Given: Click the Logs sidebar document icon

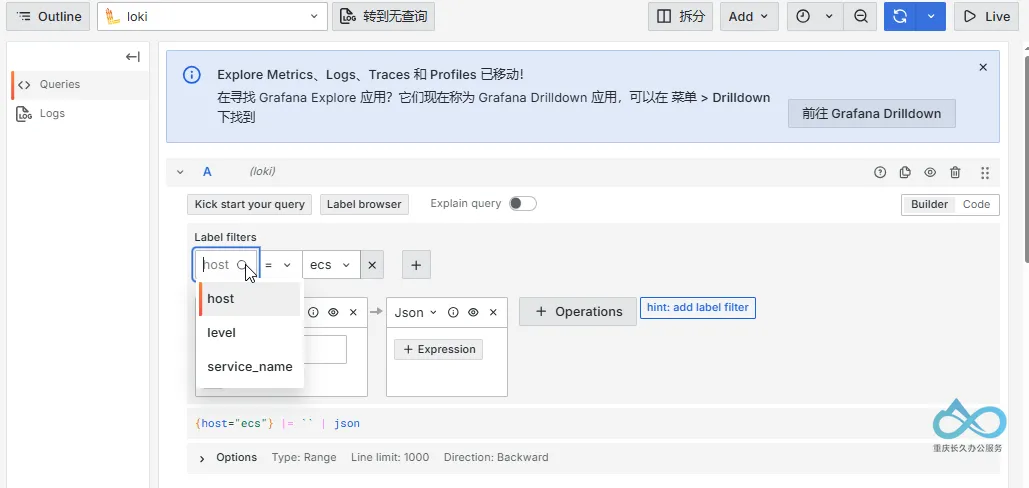Looking at the screenshot, I should click(x=24, y=114).
